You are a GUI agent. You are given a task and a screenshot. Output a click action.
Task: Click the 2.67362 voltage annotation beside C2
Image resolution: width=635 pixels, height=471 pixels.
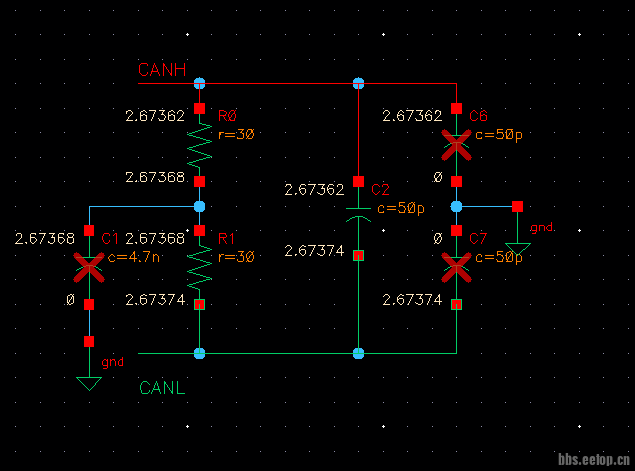point(314,189)
